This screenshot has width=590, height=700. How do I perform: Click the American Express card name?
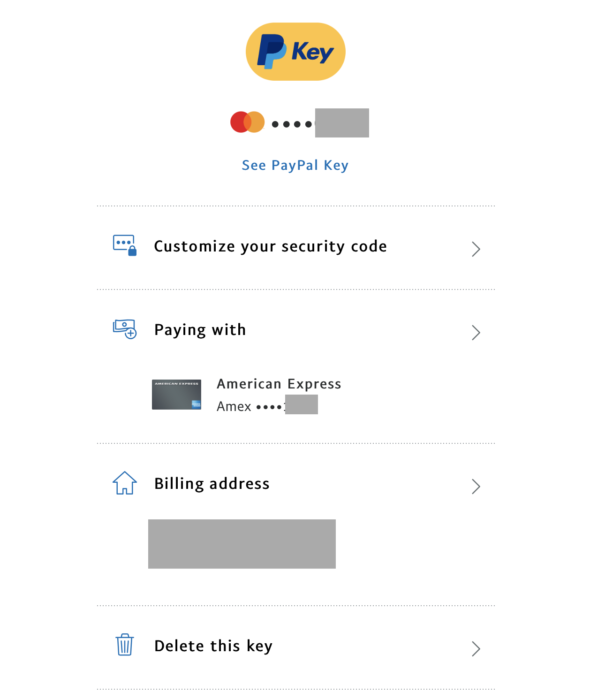[279, 384]
